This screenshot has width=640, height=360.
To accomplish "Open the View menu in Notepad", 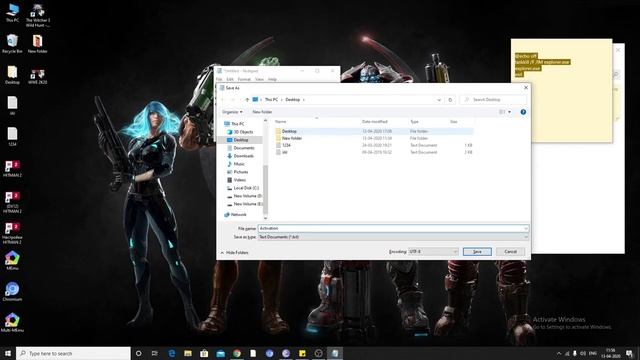I will (x=259, y=79).
